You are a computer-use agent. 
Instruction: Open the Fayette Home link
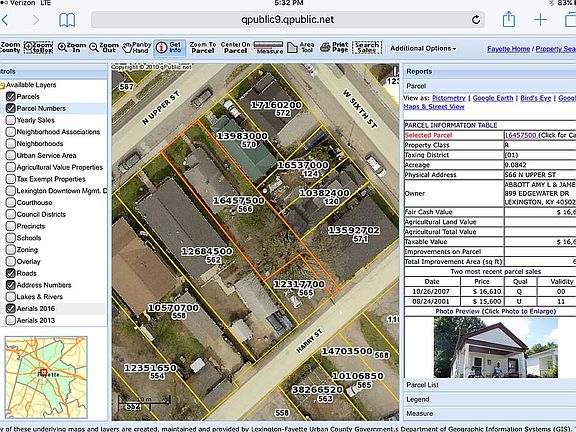pos(508,49)
